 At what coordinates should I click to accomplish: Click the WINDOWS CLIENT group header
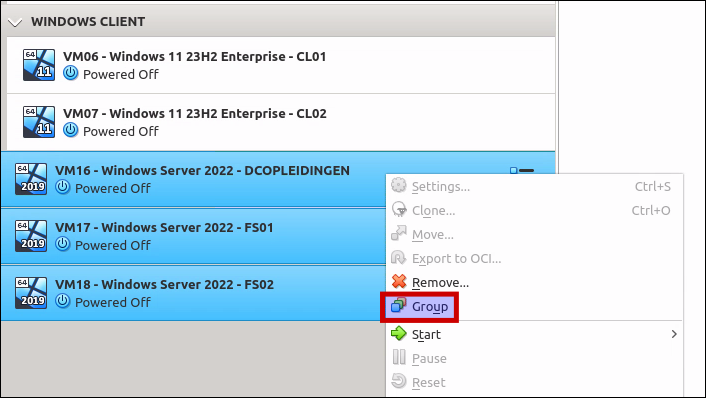point(278,21)
